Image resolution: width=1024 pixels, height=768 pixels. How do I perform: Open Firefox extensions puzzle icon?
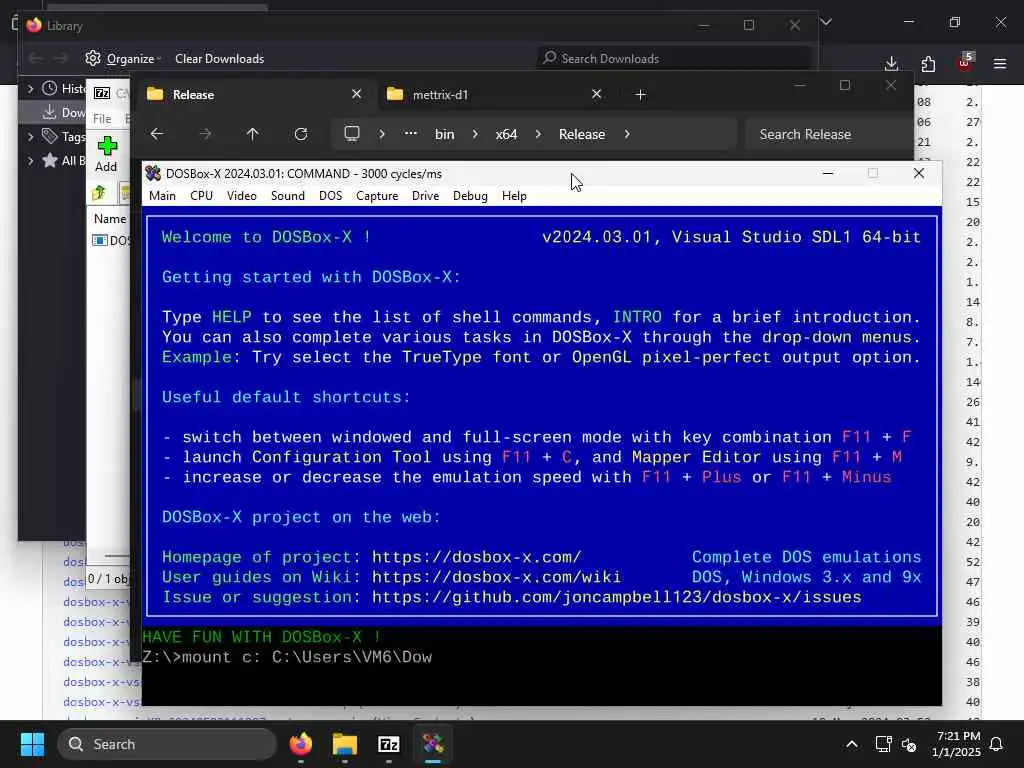click(928, 63)
